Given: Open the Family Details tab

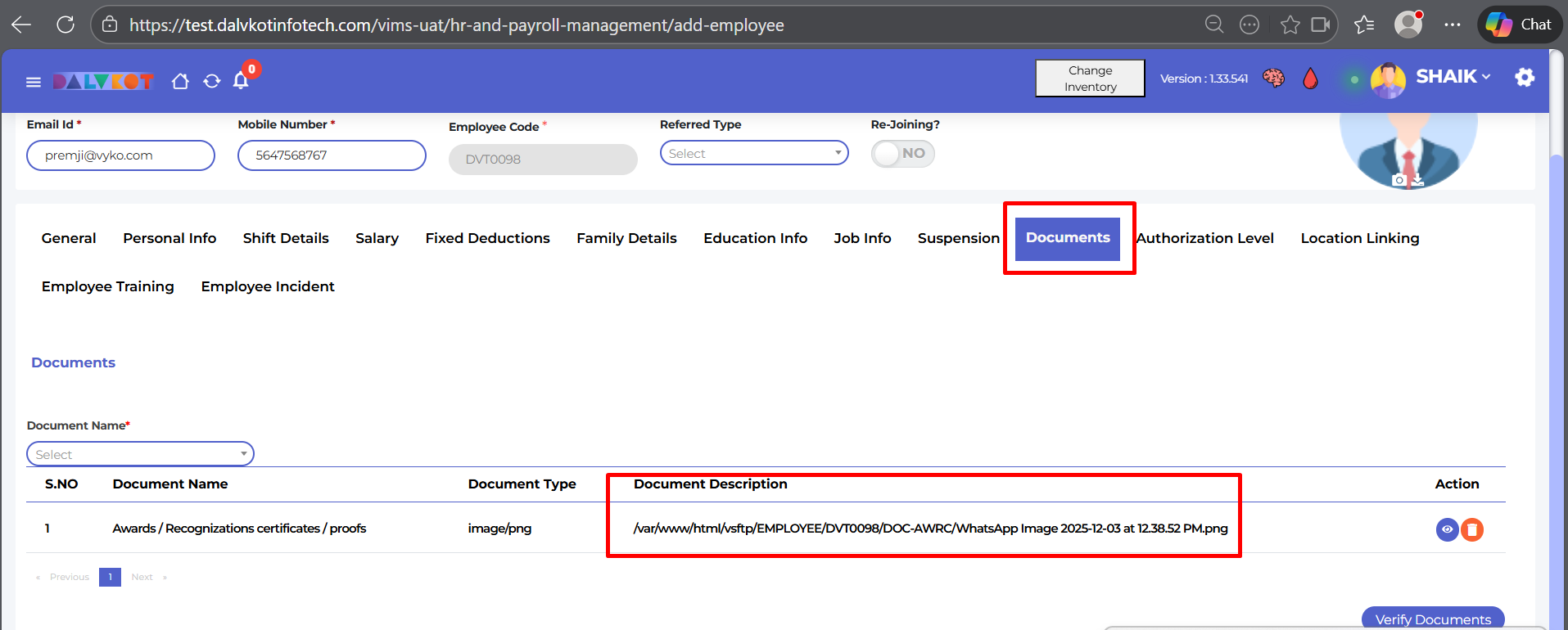Looking at the screenshot, I should (626, 238).
